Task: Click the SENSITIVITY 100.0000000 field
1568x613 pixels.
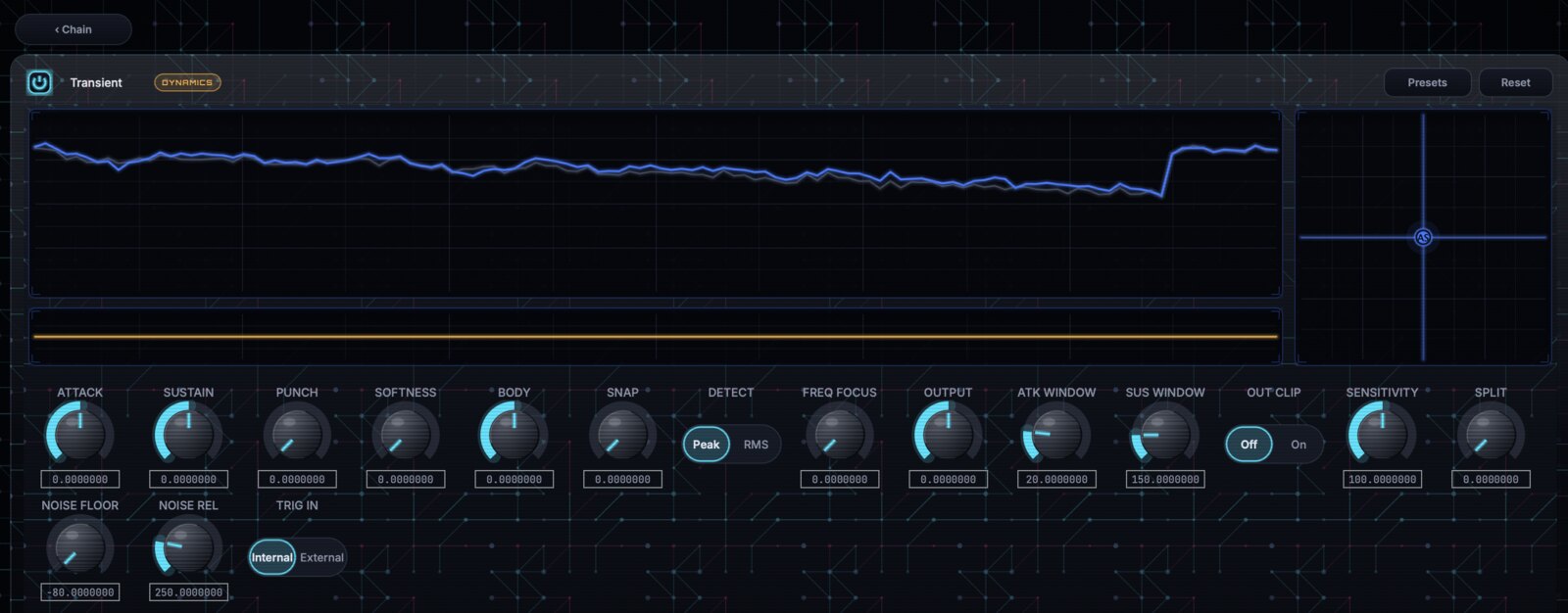Action: (x=1382, y=480)
